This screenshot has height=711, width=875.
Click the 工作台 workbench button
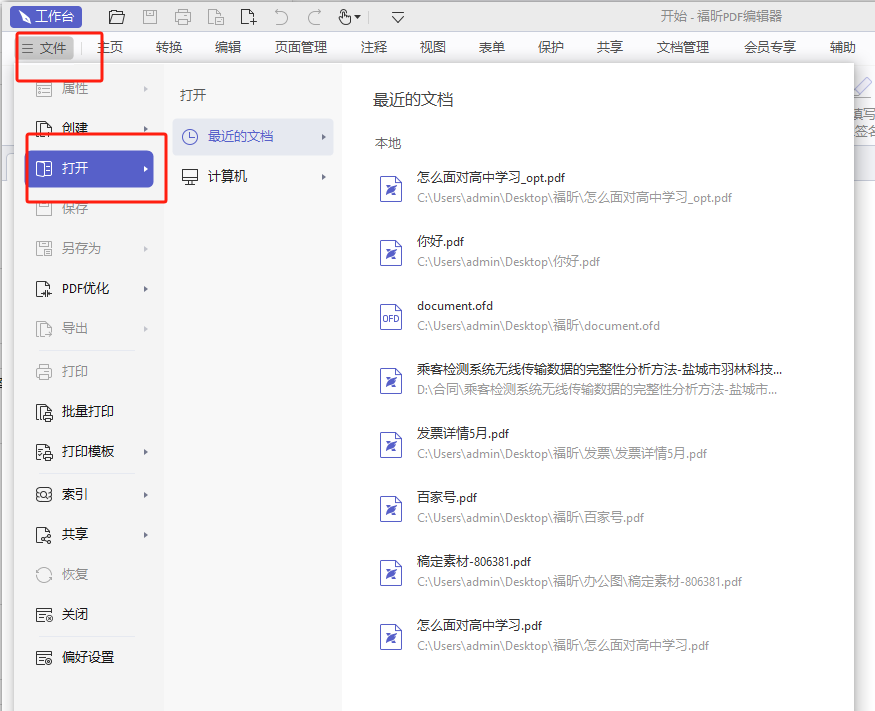coord(46,17)
